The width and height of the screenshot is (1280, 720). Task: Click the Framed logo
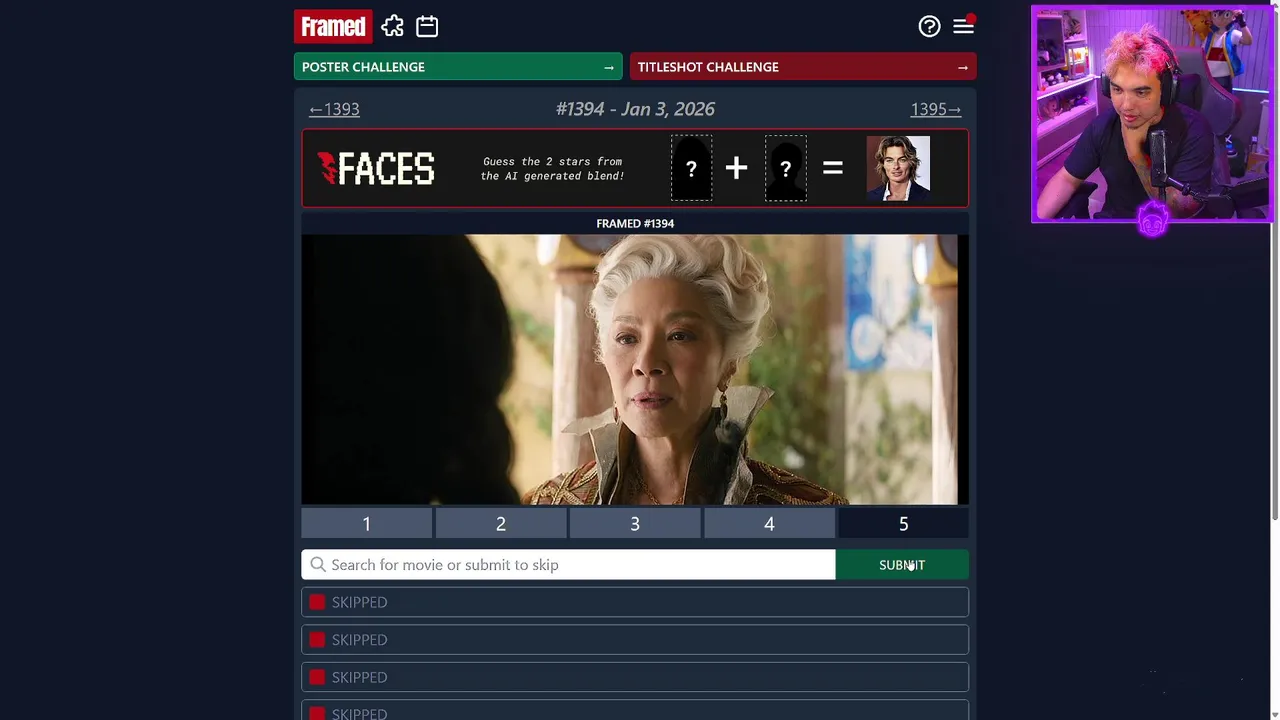[333, 26]
